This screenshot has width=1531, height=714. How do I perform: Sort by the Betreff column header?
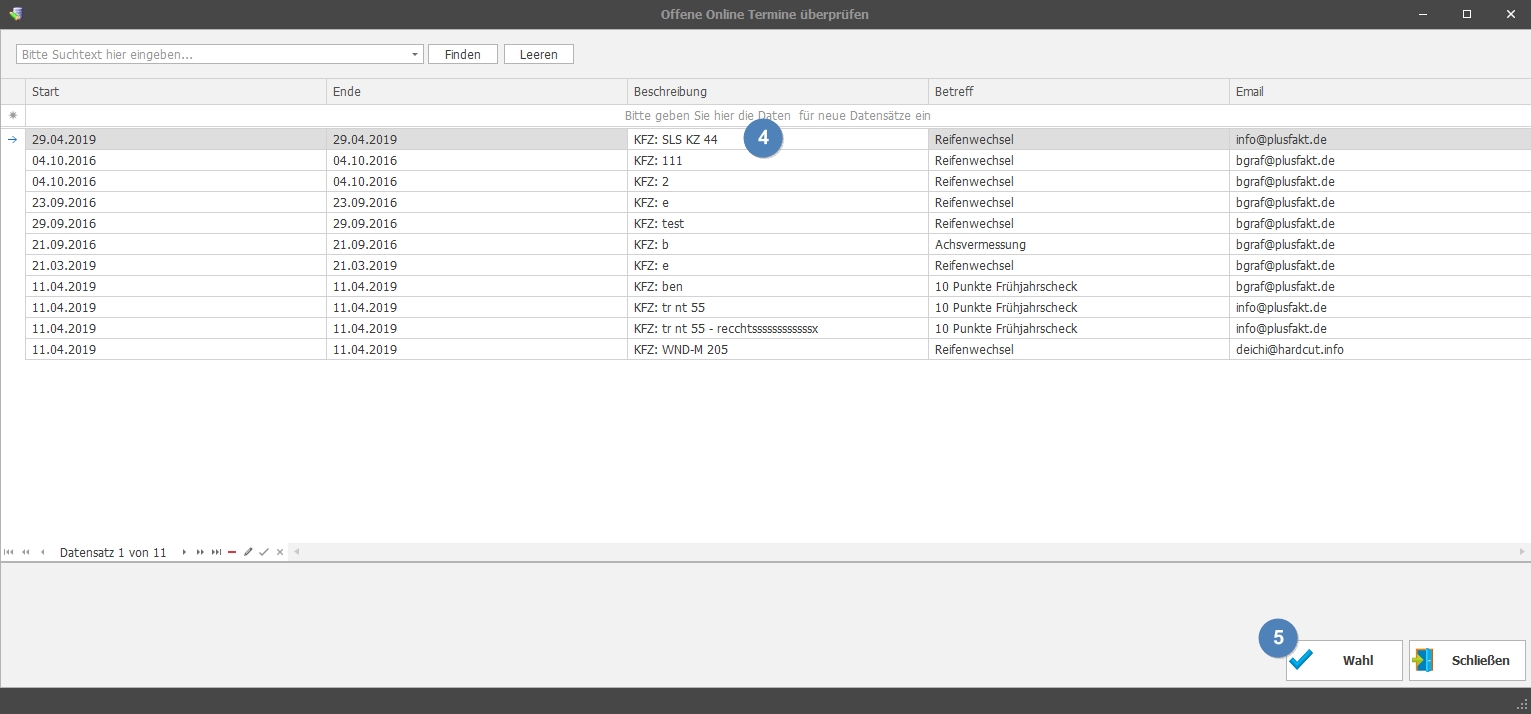click(1079, 91)
